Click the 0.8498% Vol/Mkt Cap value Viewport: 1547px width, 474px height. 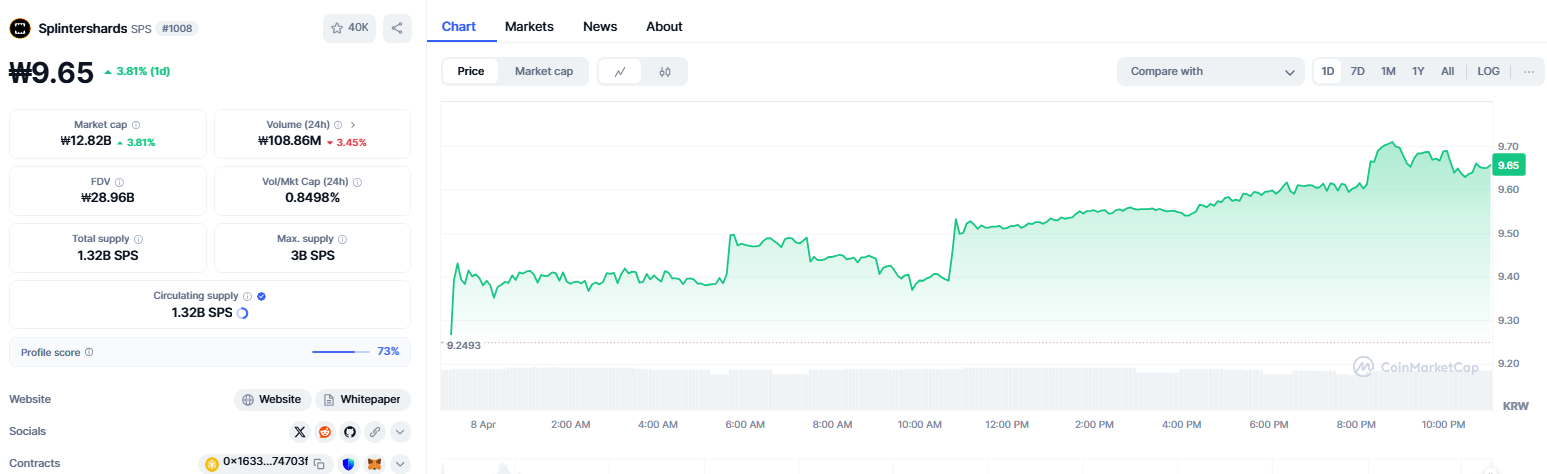coord(312,198)
